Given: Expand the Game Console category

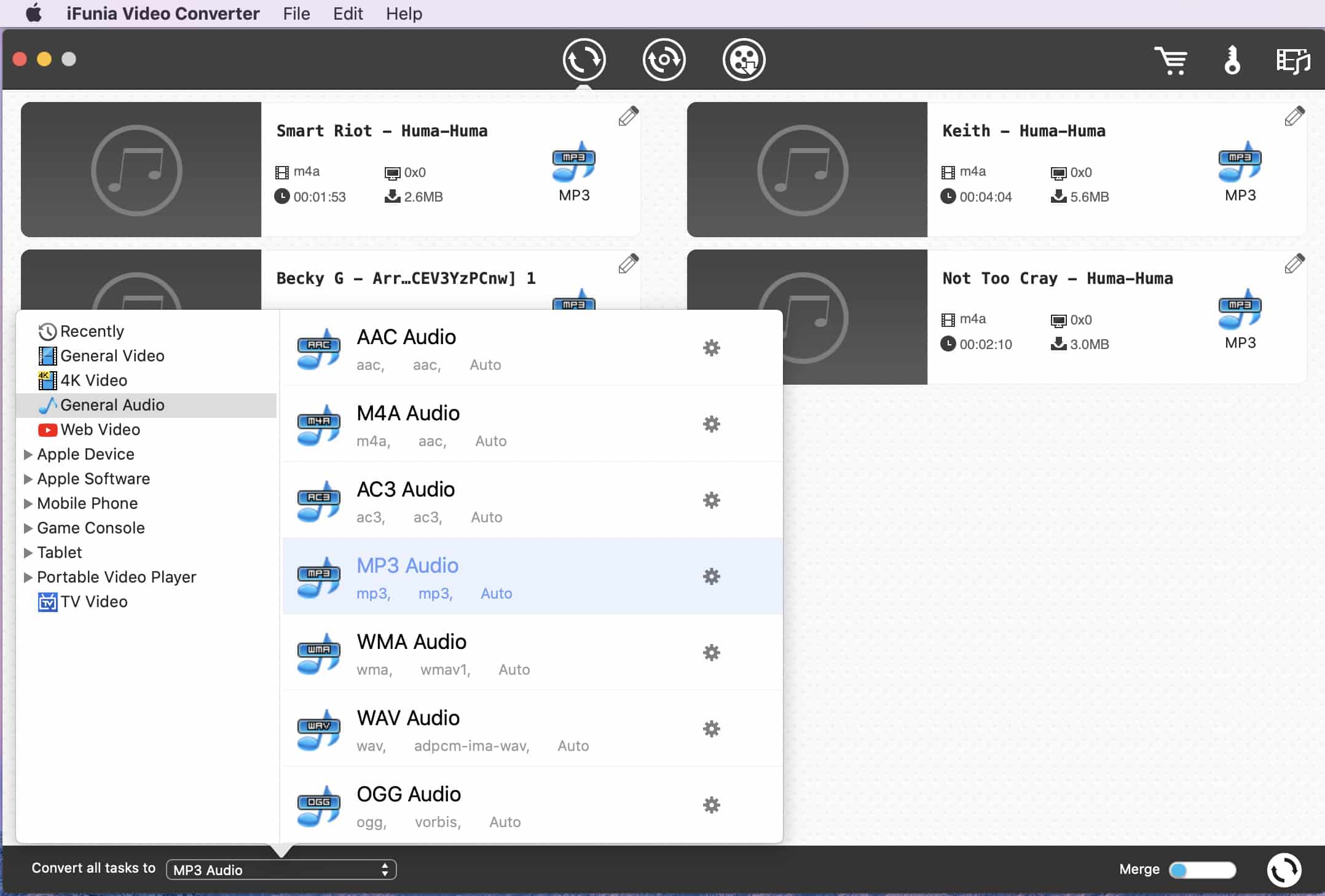Looking at the screenshot, I should coord(28,528).
